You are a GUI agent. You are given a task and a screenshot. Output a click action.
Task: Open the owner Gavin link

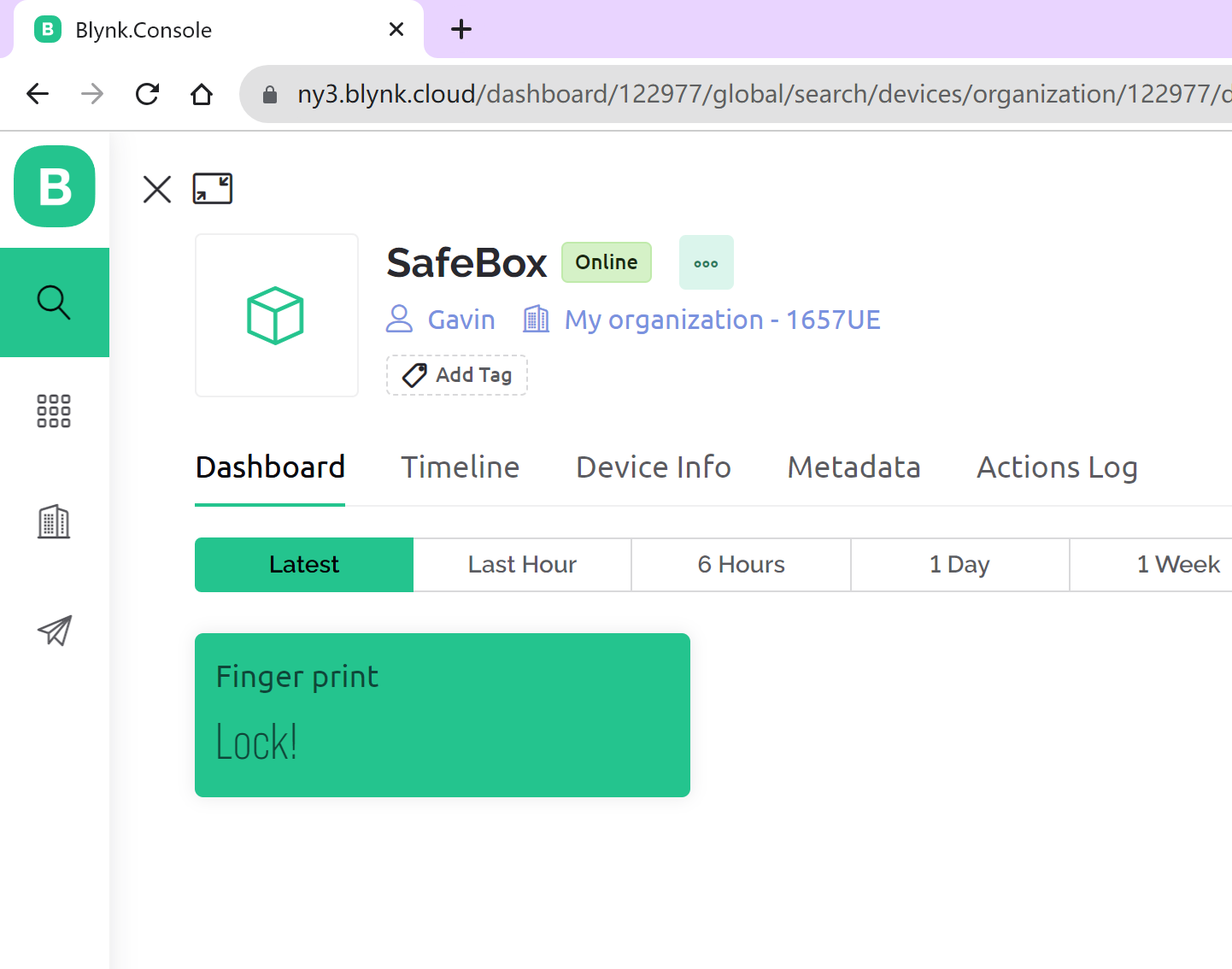[461, 320]
